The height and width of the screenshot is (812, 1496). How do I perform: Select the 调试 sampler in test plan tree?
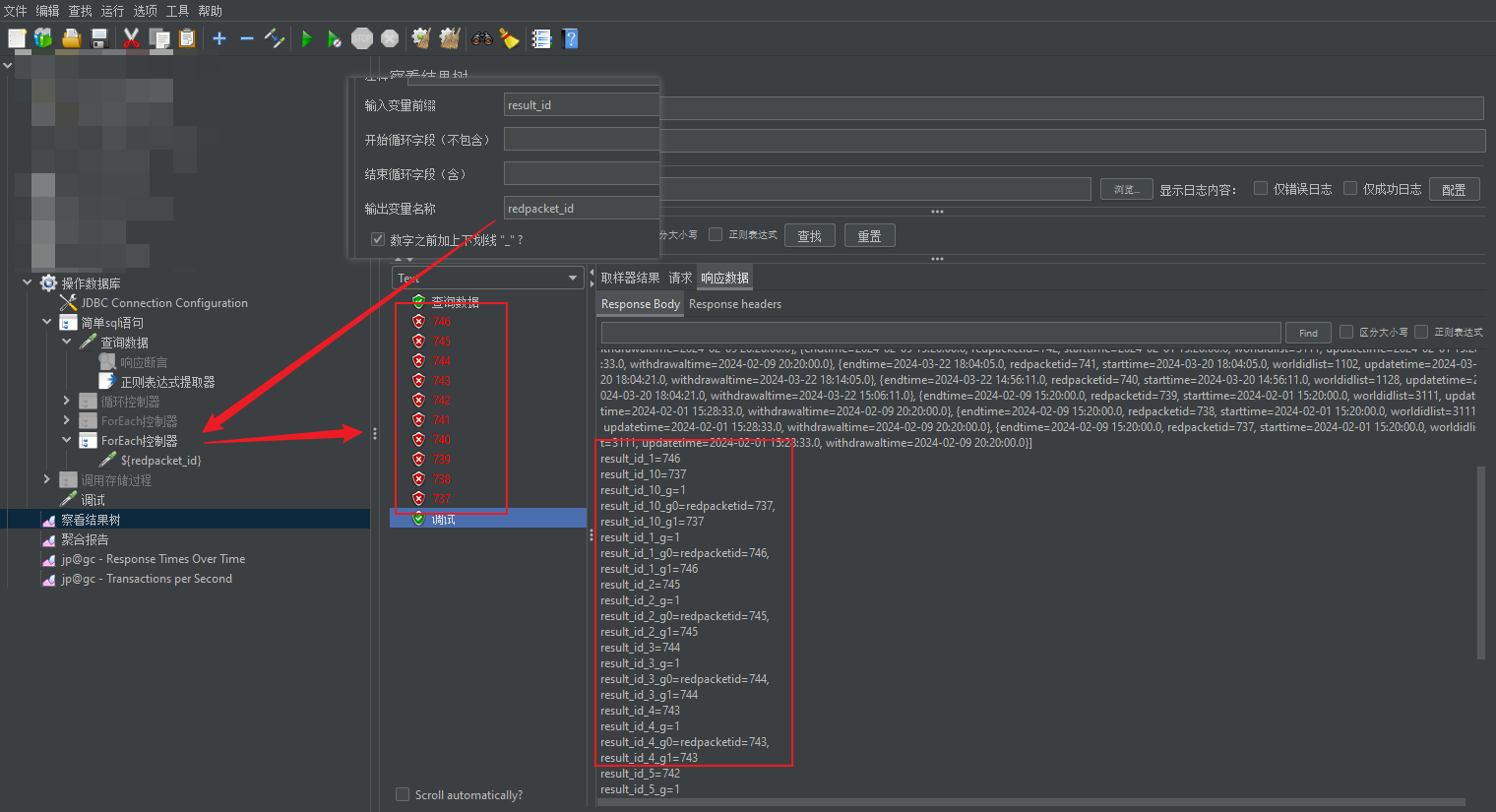tap(93, 500)
